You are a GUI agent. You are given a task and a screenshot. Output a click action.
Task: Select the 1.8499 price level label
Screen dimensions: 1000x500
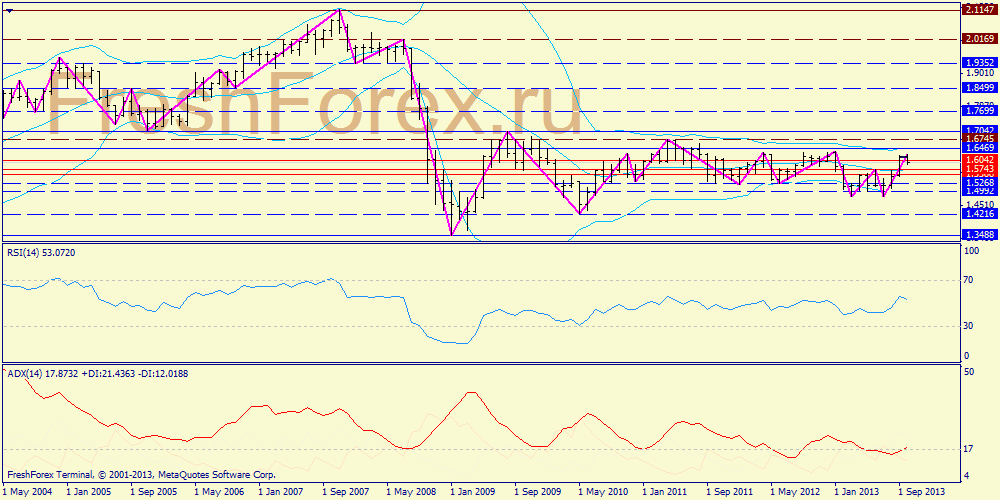point(979,88)
